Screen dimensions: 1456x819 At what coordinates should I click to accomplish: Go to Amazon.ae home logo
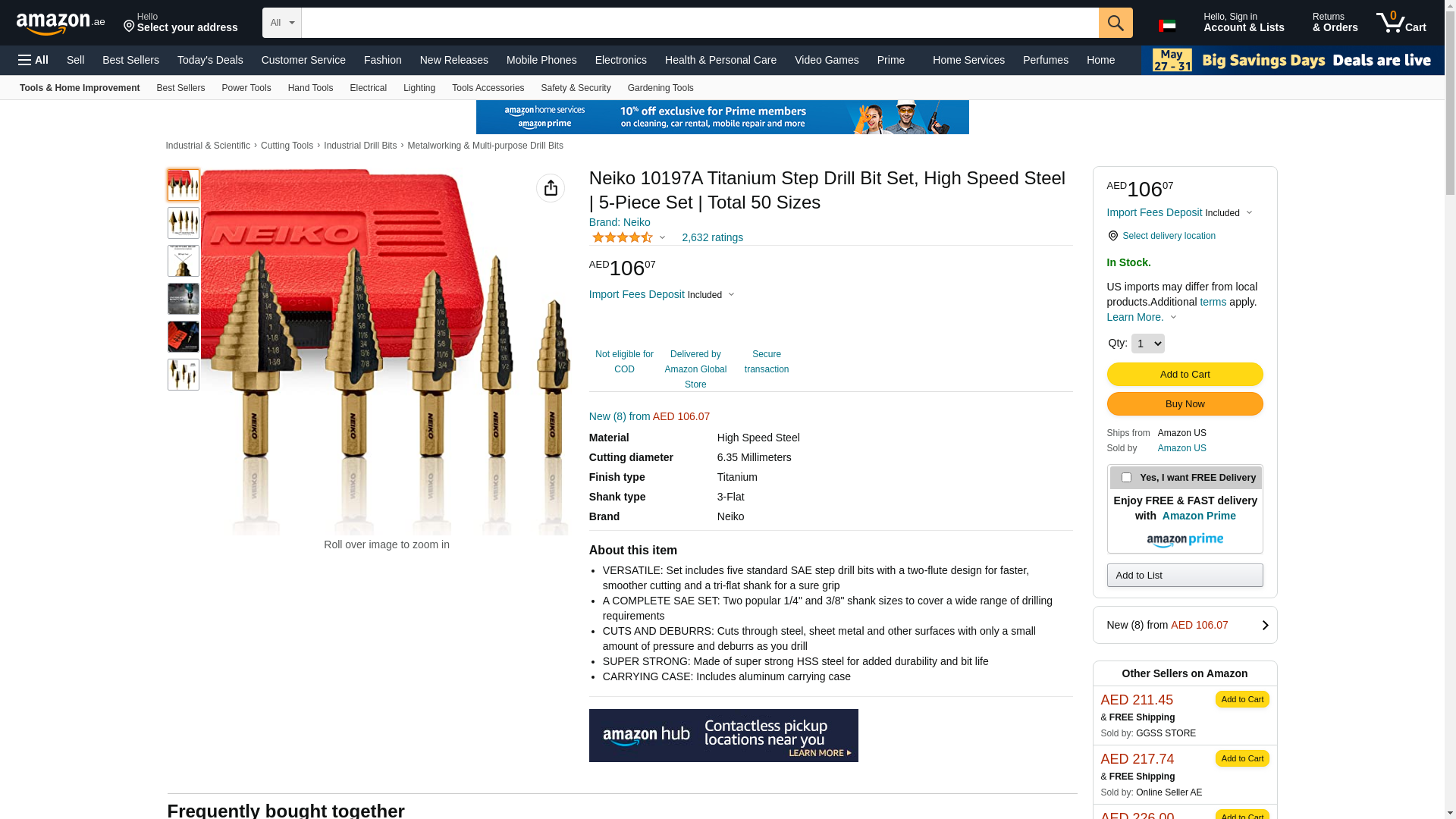(61, 24)
